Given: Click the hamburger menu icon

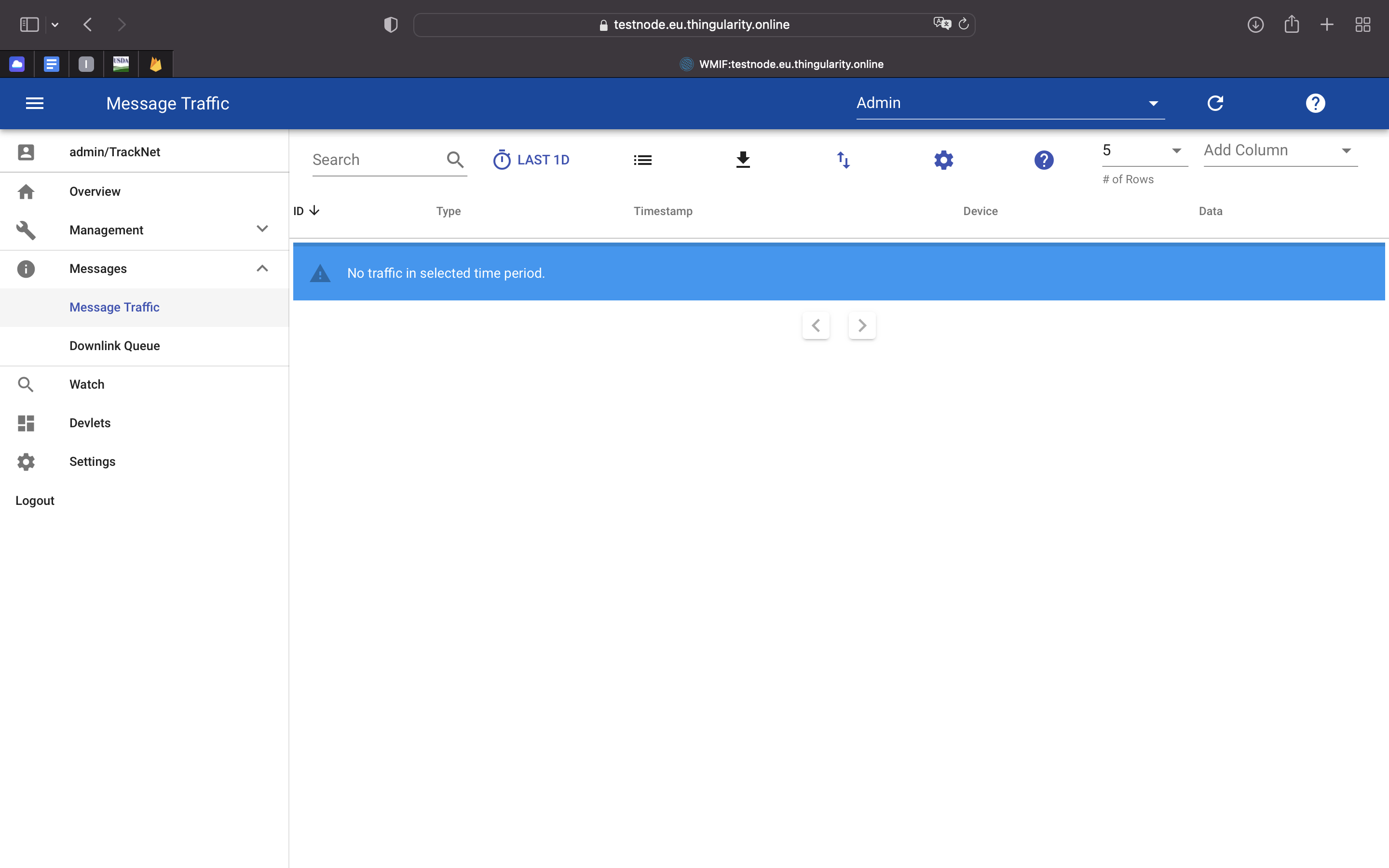Looking at the screenshot, I should tap(34, 103).
